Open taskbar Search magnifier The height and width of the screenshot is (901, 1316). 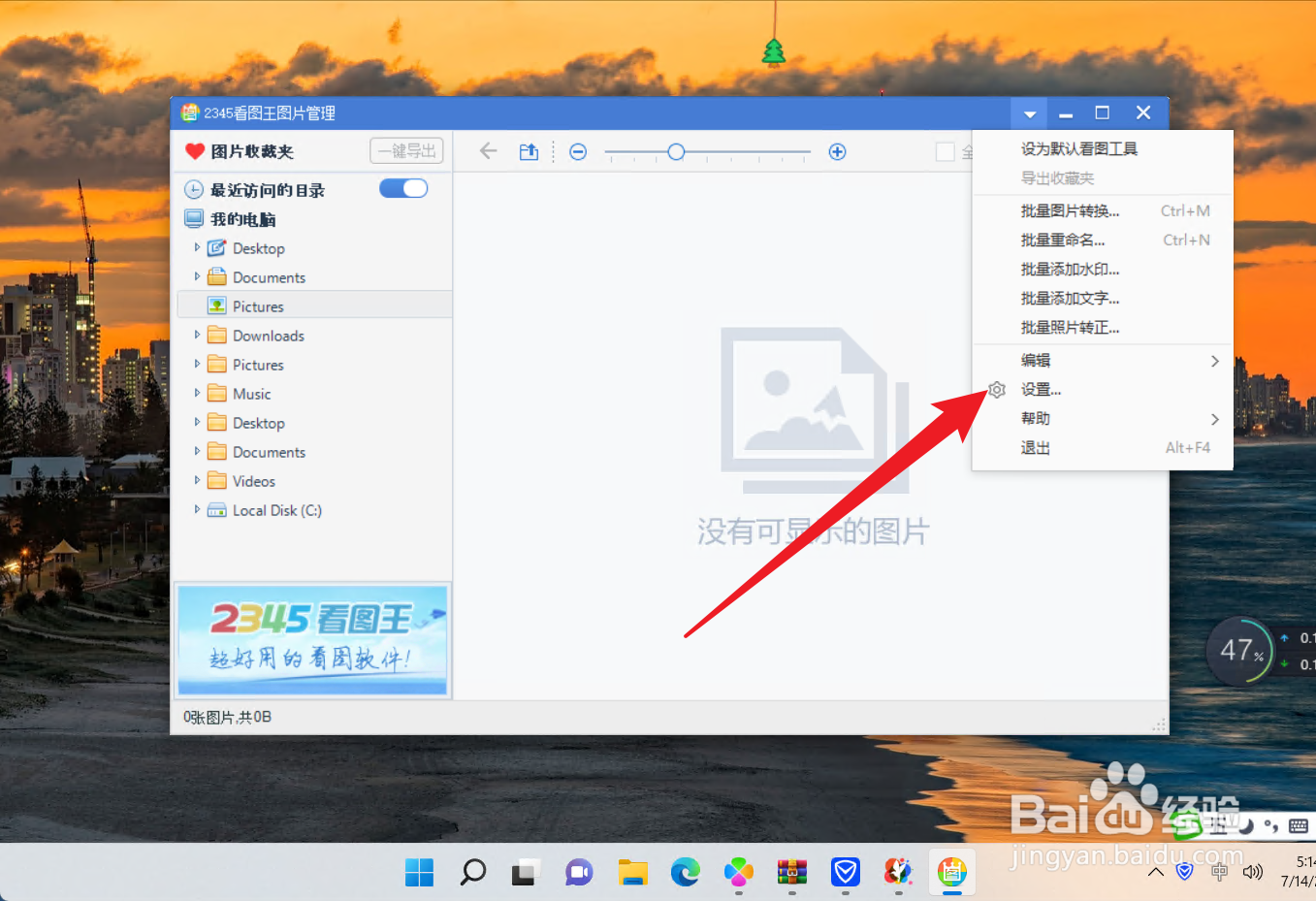[x=472, y=872]
